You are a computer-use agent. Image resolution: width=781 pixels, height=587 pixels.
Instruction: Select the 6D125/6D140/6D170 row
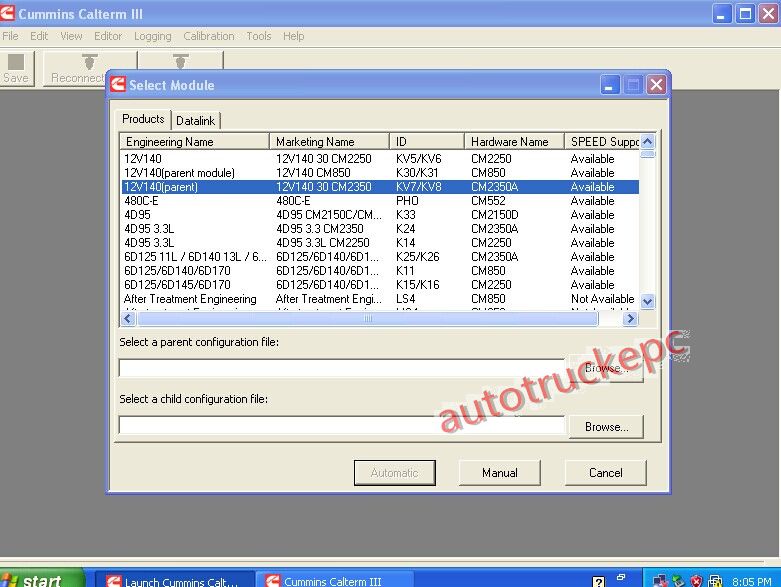380,270
